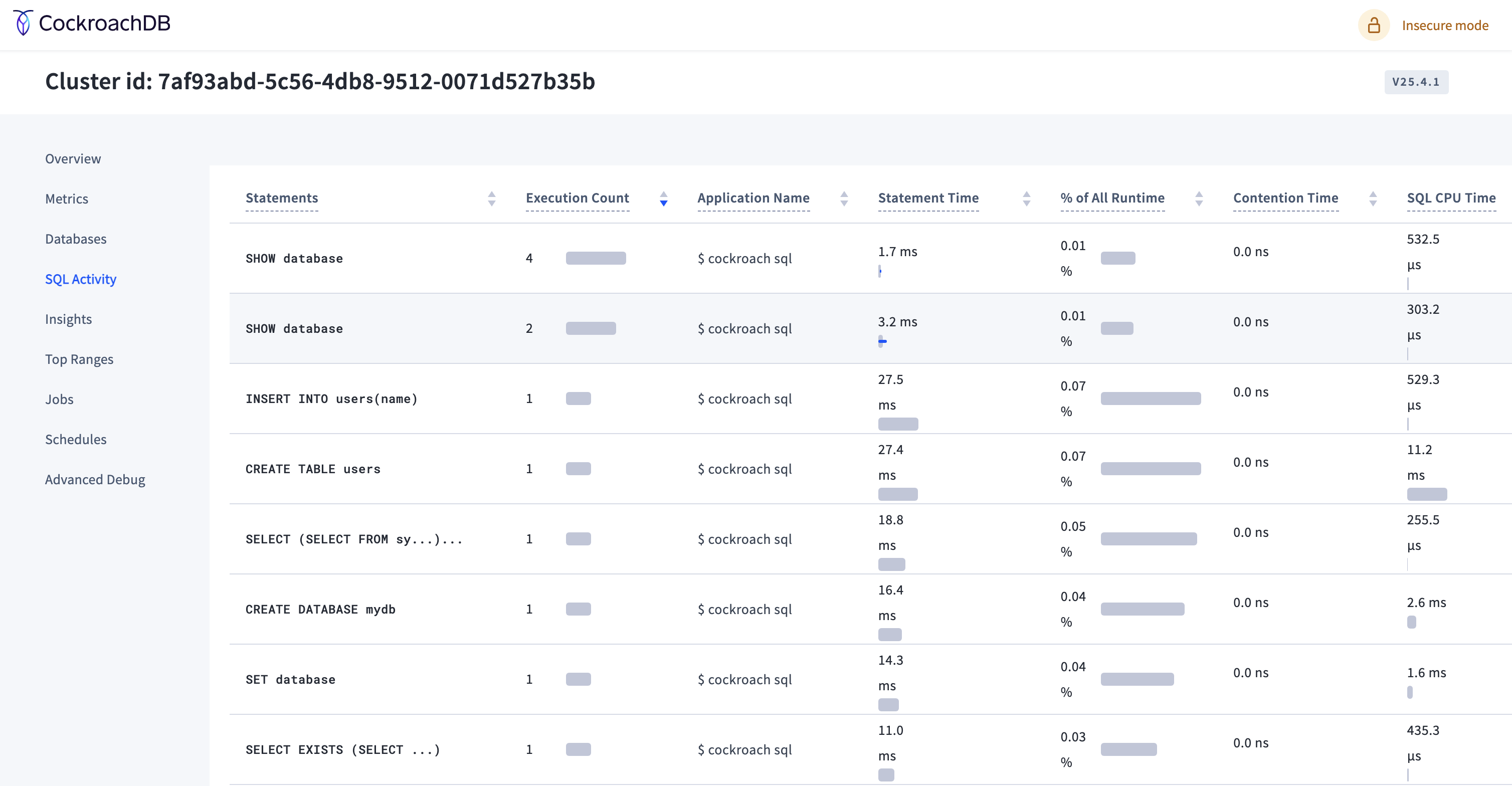Go to Metrics in sidebar
This screenshot has height=786, width=1512.
[66, 199]
